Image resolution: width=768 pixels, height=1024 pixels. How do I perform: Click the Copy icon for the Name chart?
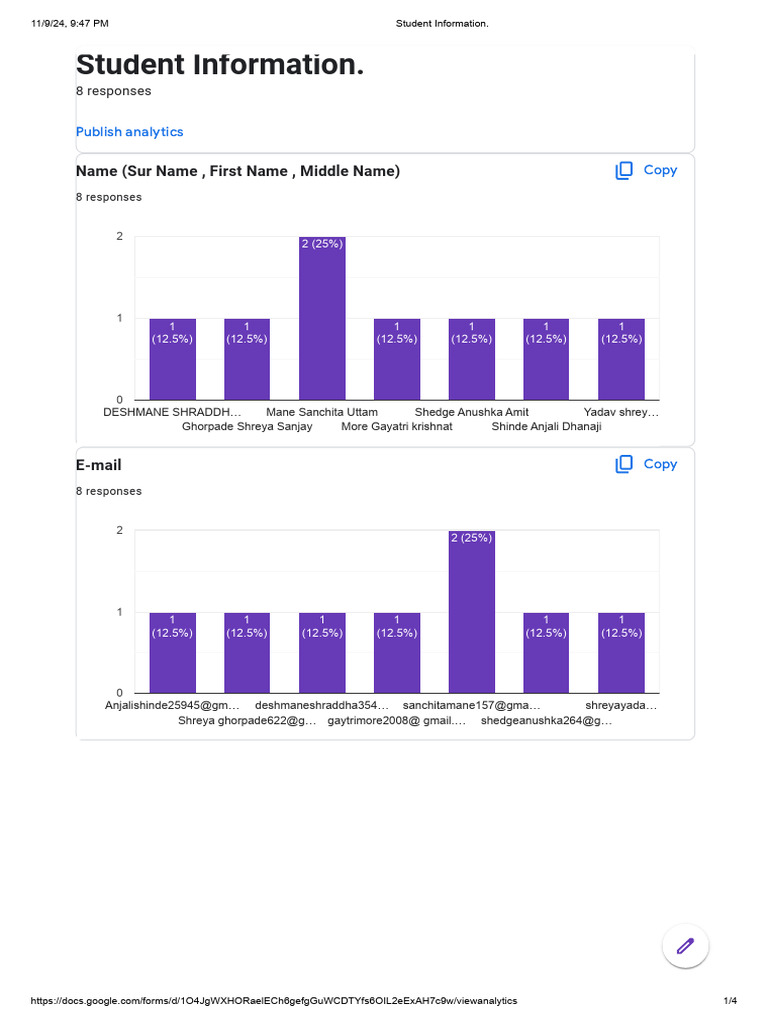[624, 171]
